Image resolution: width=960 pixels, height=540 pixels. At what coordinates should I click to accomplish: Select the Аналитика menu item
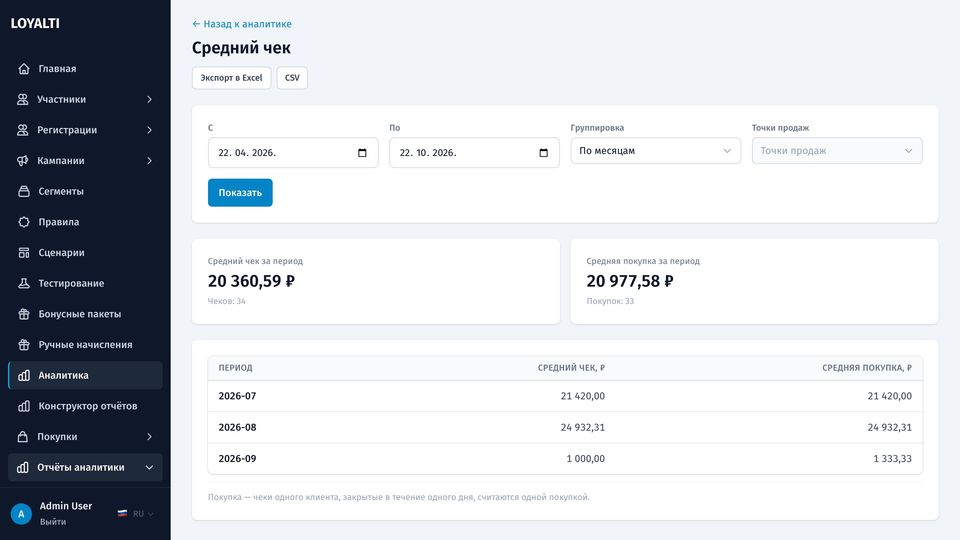tap(85, 375)
